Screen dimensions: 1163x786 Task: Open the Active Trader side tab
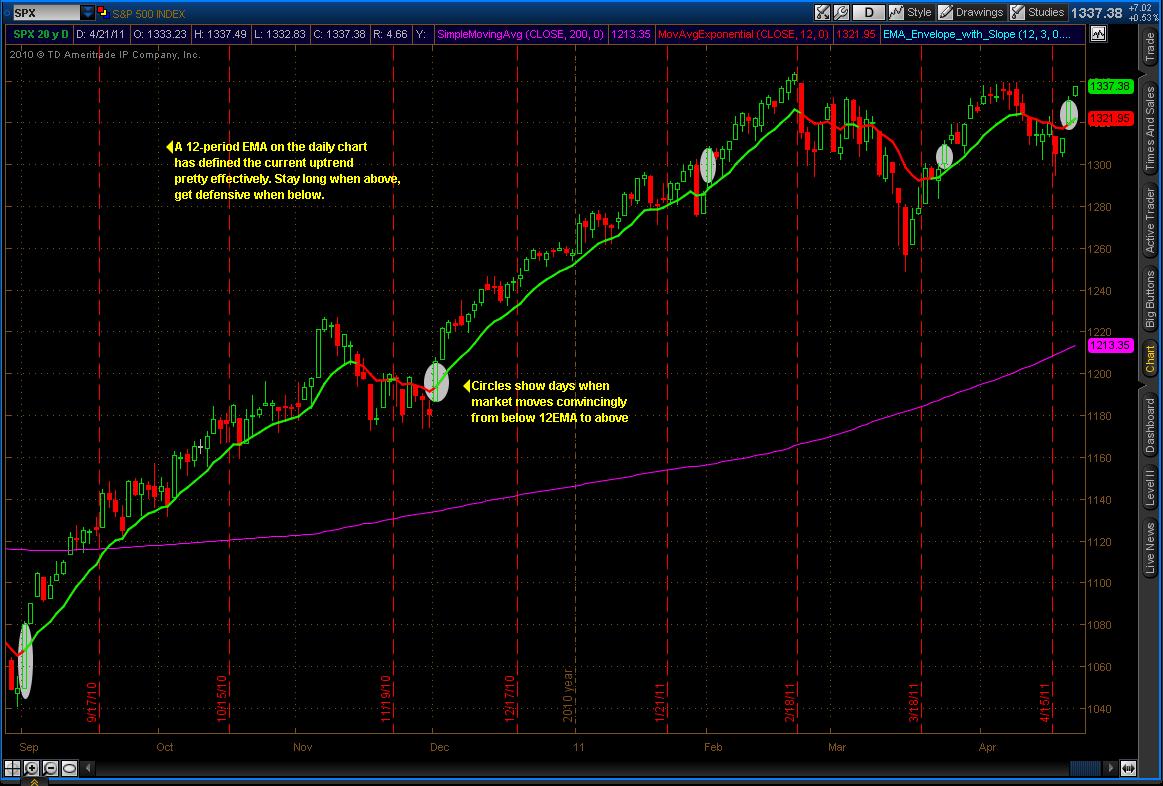point(1150,221)
